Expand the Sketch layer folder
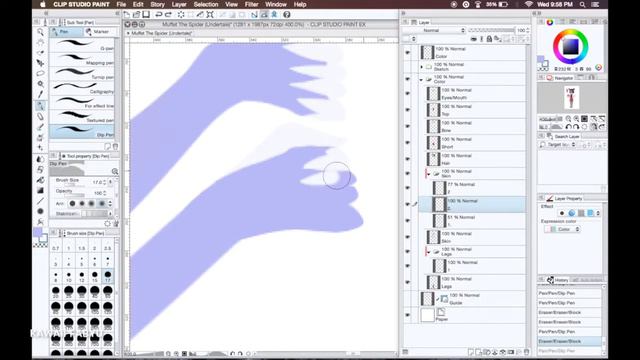This screenshot has width=640, height=360. coord(422,67)
